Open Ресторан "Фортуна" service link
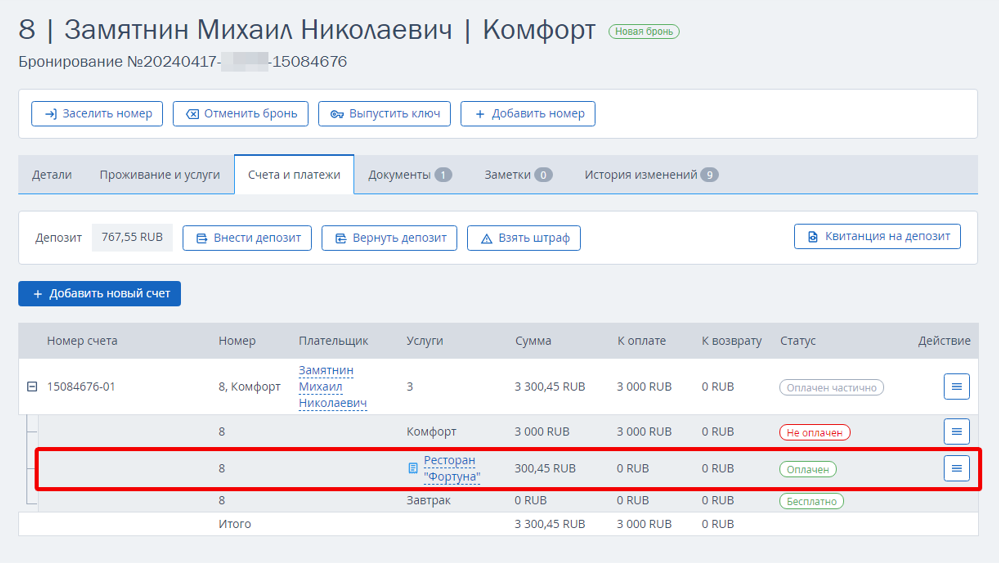Screen dimensions: 999x563 (452, 468)
